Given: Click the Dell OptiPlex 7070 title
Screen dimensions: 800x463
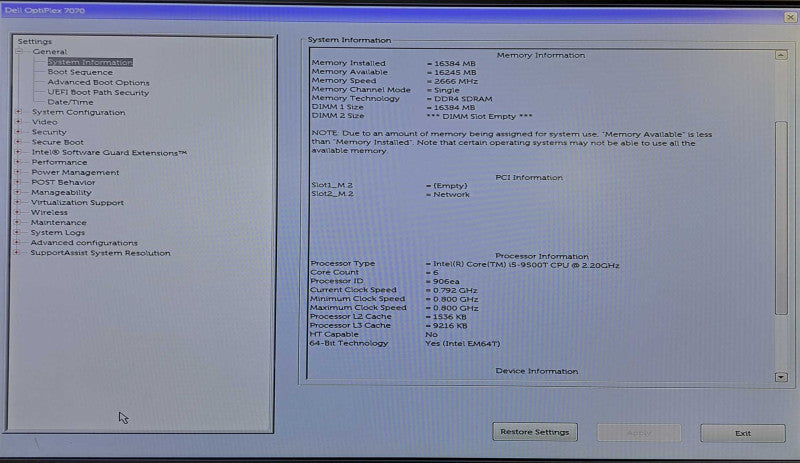Looking at the screenshot, I should tap(45, 10).
